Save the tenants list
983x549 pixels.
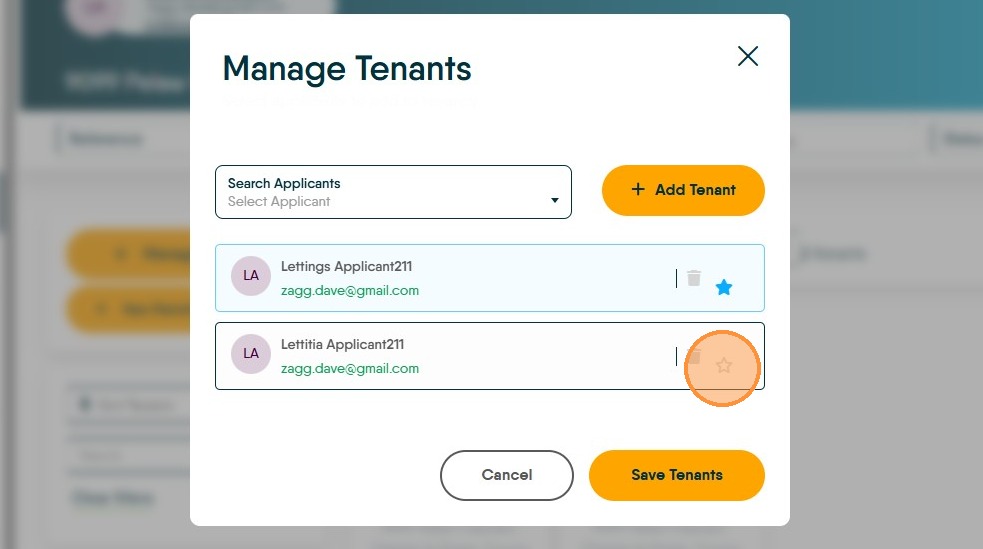point(677,475)
